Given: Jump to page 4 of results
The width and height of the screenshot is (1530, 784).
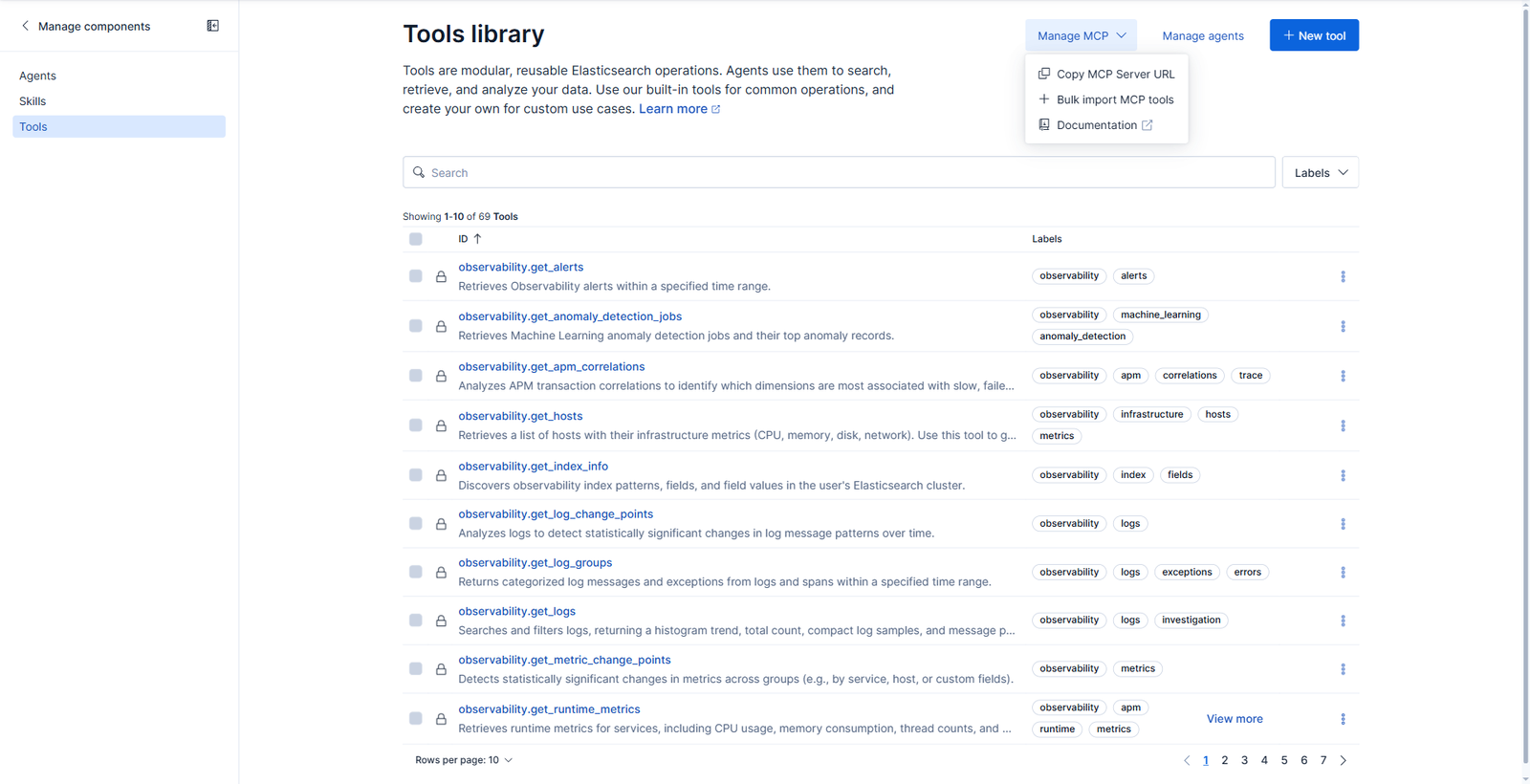Looking at the screenshot, I should point(1264,760).
